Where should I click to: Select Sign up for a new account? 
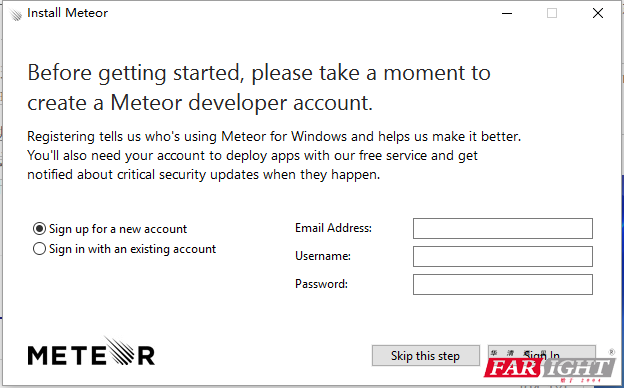[x=110, y=229]
